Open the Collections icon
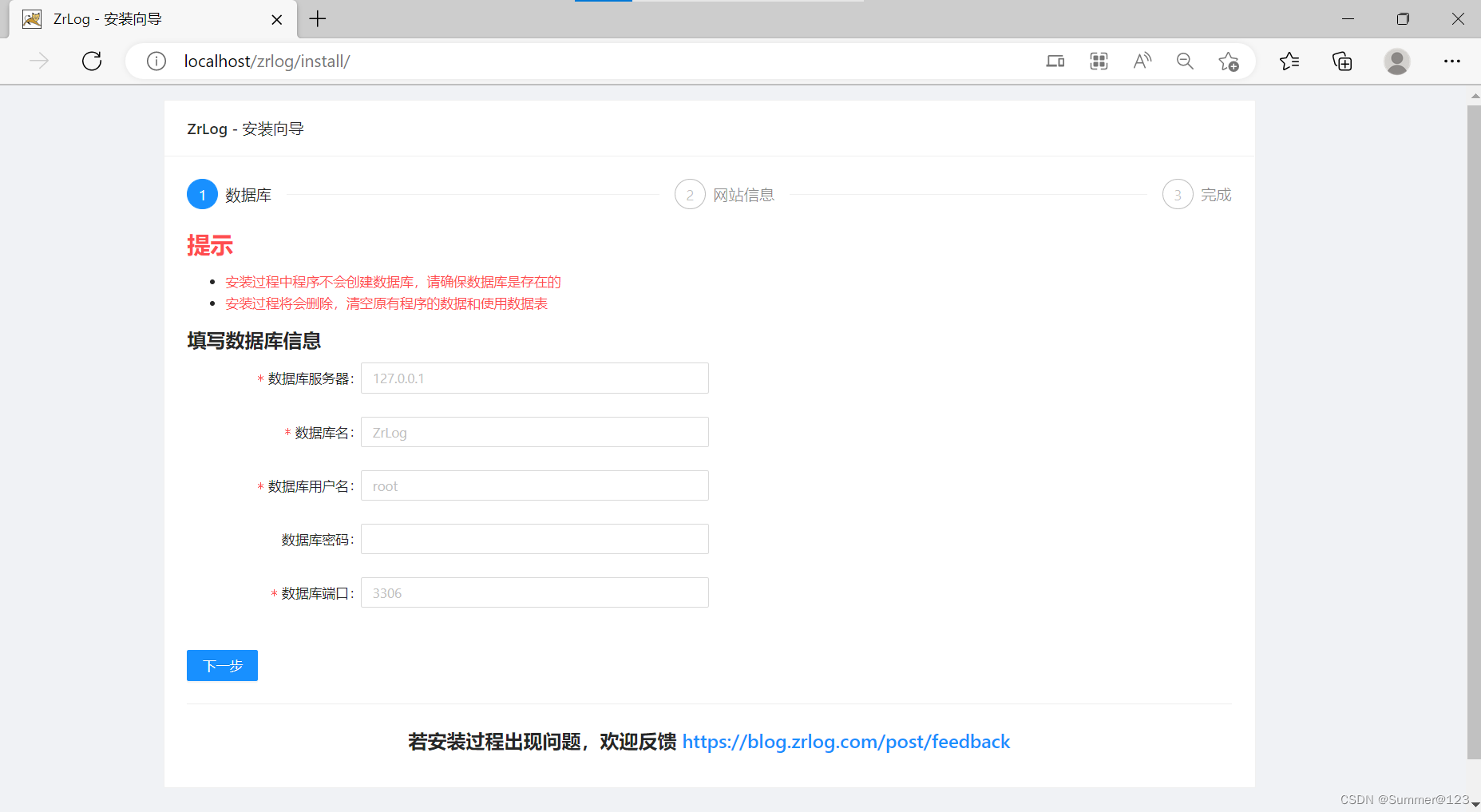 [x=1342, y=61]
